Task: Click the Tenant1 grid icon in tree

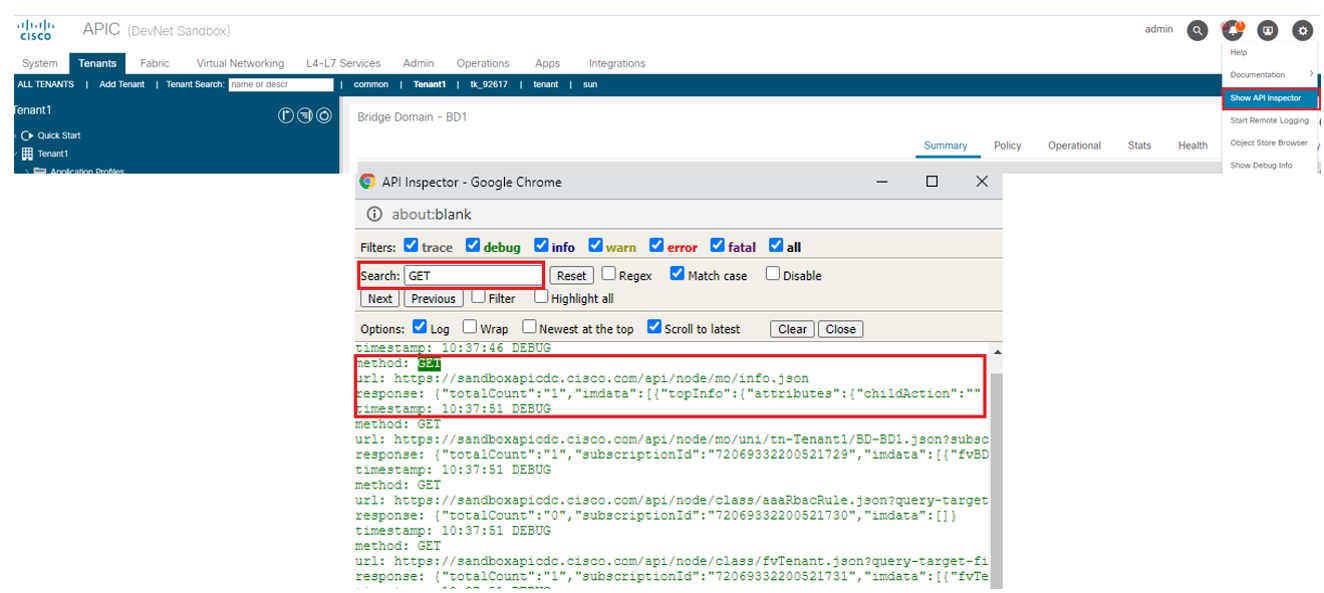Action: 28,154
